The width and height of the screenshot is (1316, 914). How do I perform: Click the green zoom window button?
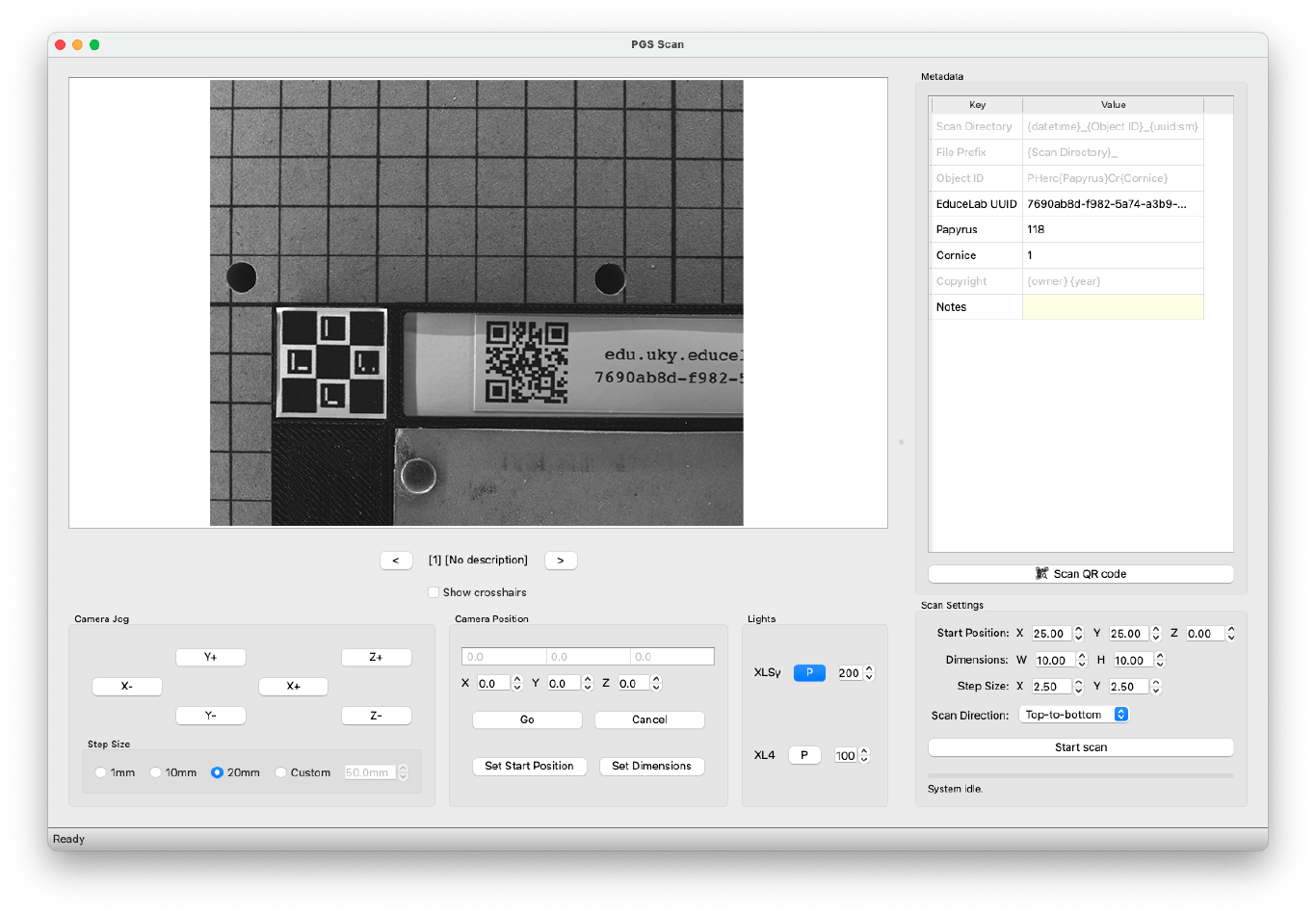[x=94, y=44]
